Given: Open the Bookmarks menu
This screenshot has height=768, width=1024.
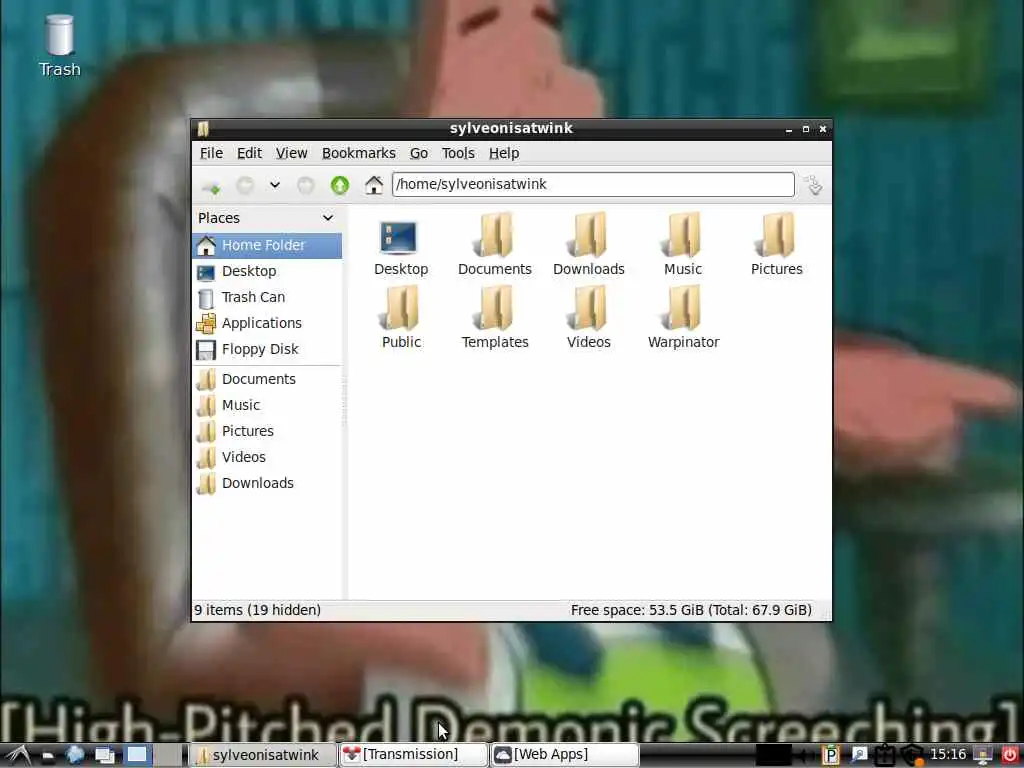Looking at the screenshot, I should (359, 153).
